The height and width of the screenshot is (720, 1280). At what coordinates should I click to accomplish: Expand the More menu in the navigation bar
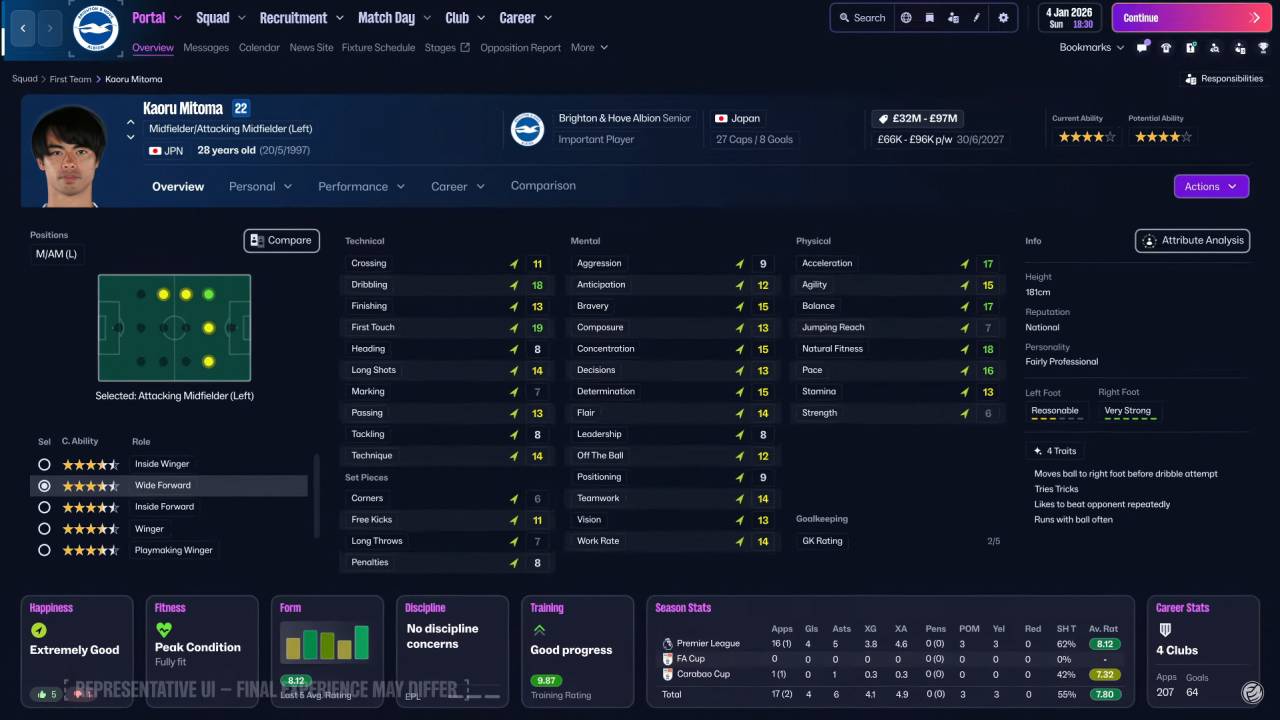point(589,47)
